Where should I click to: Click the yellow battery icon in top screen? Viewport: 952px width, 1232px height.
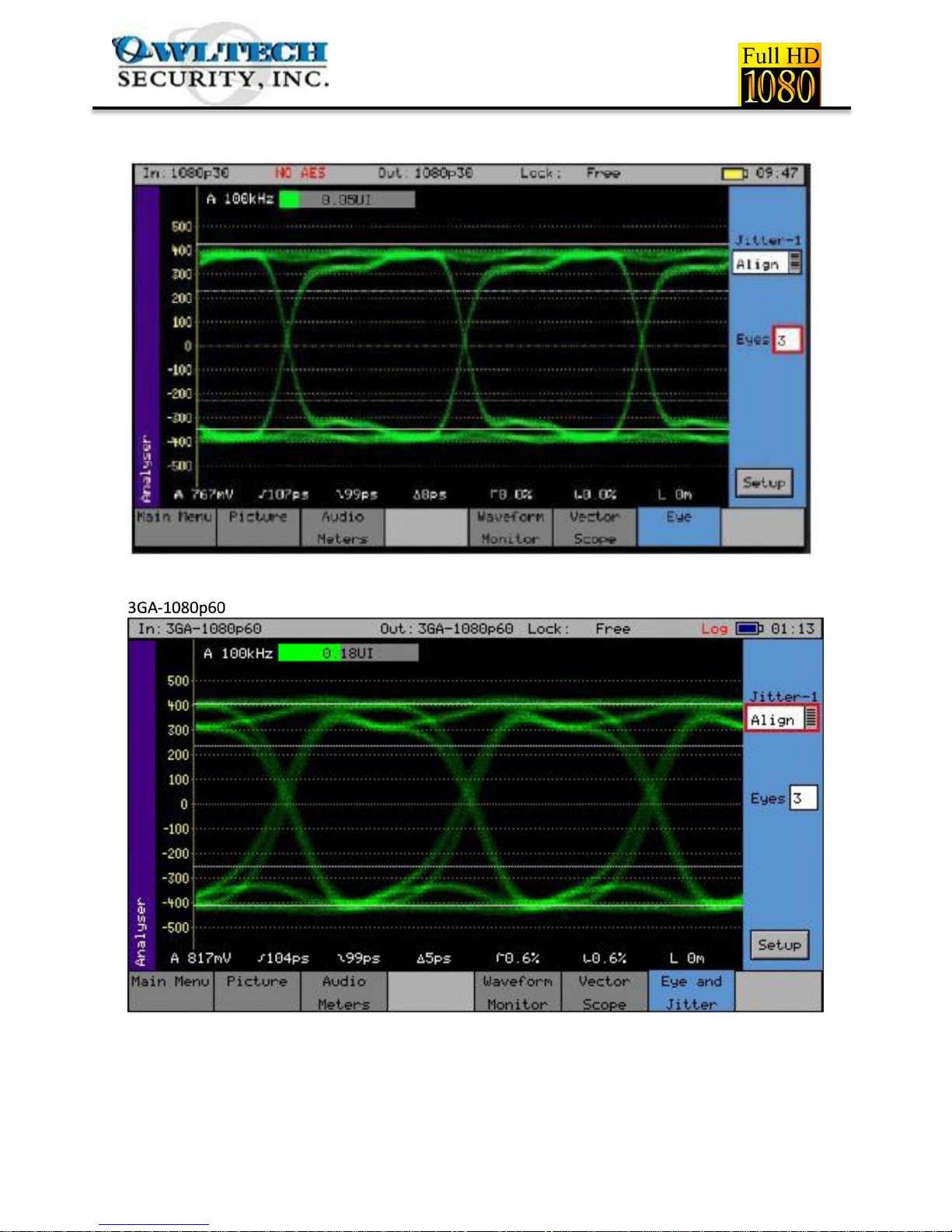tap(734, 173)
